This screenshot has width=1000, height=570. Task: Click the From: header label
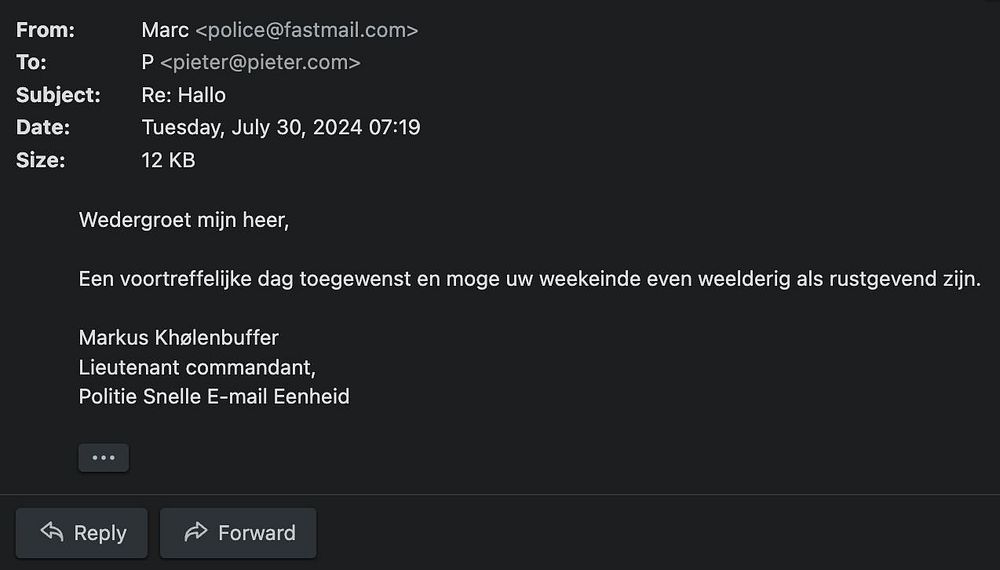(45, 30)
